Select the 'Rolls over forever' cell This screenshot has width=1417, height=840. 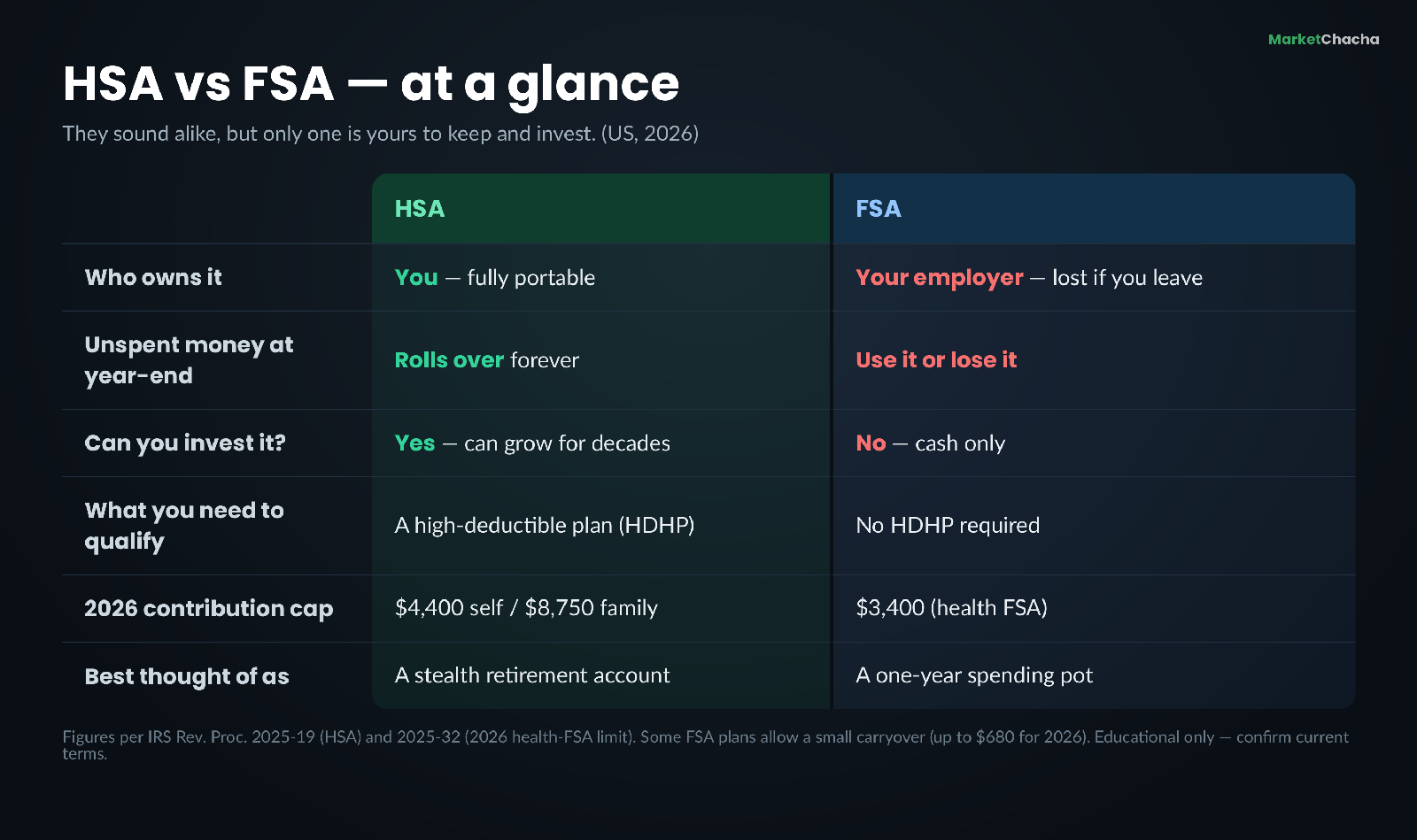[487, 360]
